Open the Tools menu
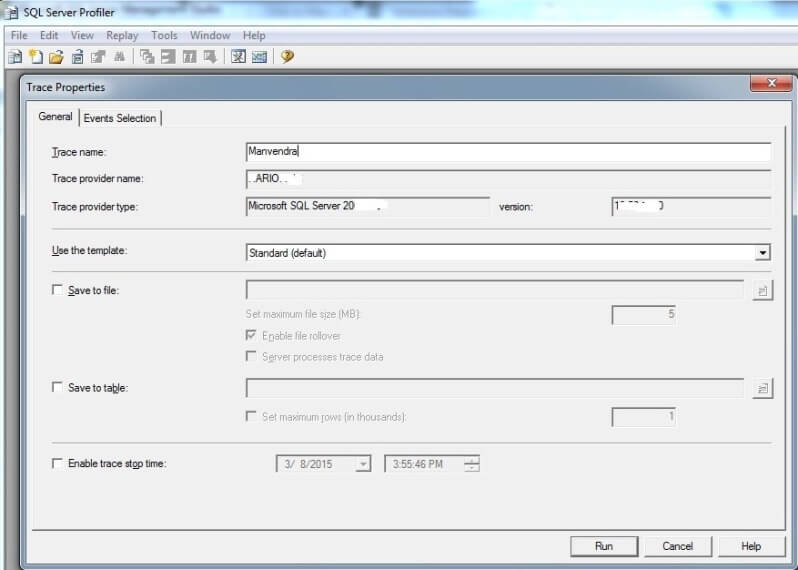Image resolution: width=798 pixels, height=570 pixels. [164, 36]
